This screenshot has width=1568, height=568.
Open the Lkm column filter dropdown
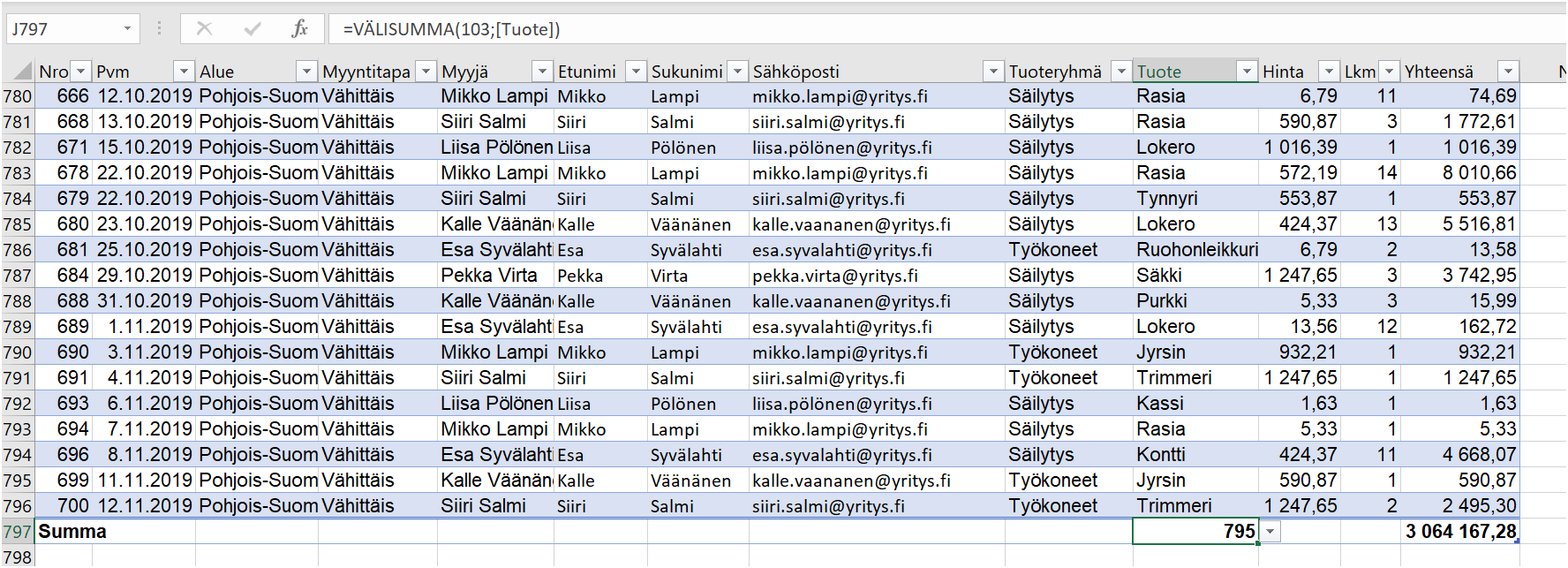pos(1389,72)
